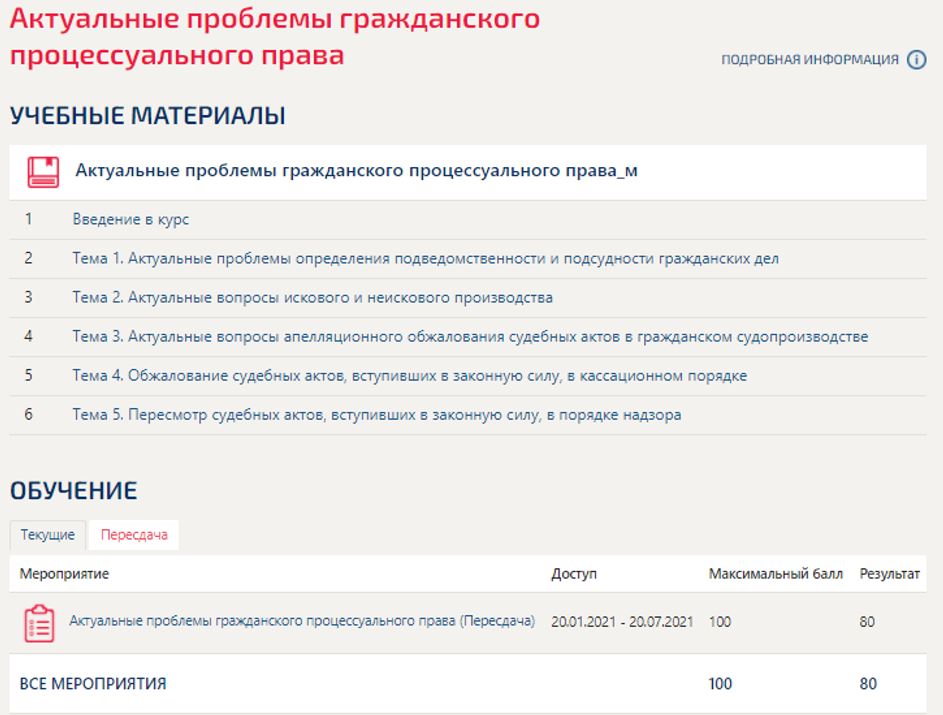
Task: Click the clipboard icon of the Пересдача event
Action: (38, 622)
